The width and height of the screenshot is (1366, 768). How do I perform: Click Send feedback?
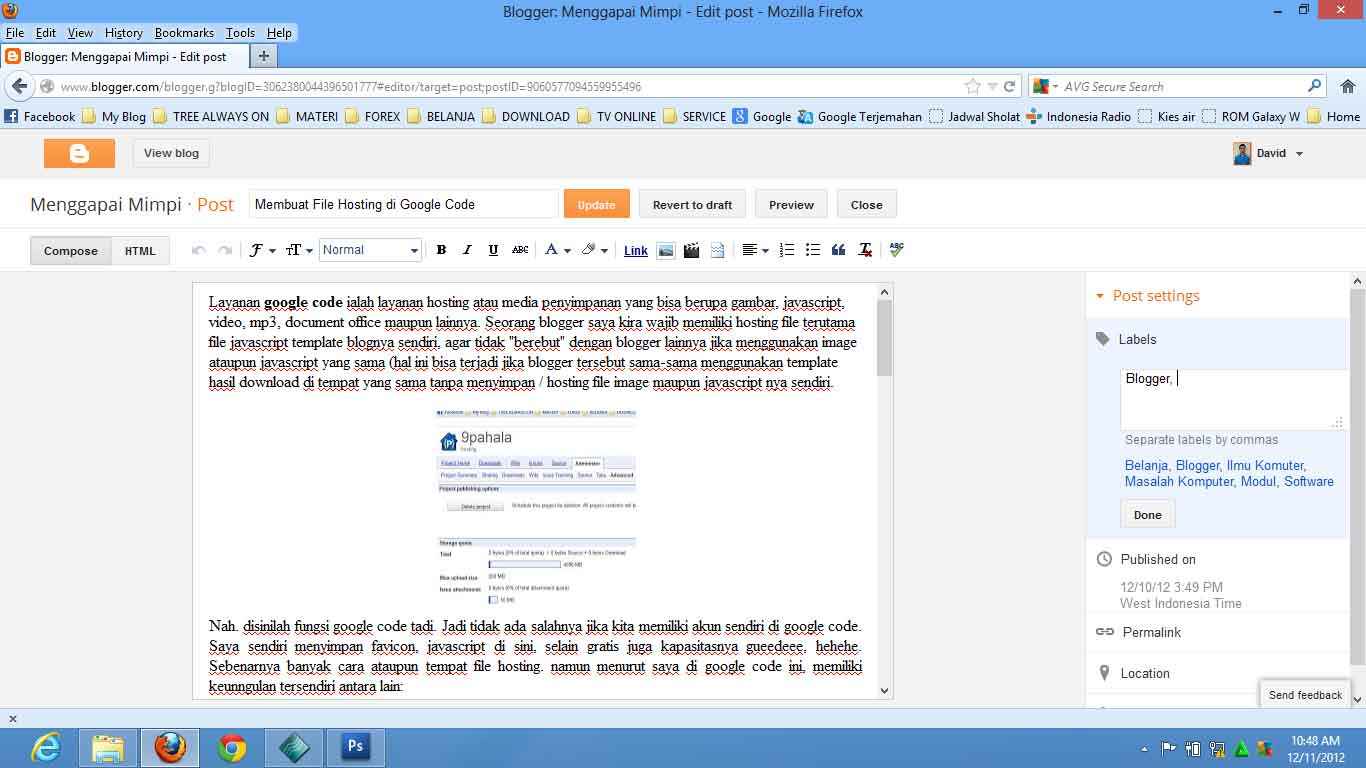point(1305,695)
